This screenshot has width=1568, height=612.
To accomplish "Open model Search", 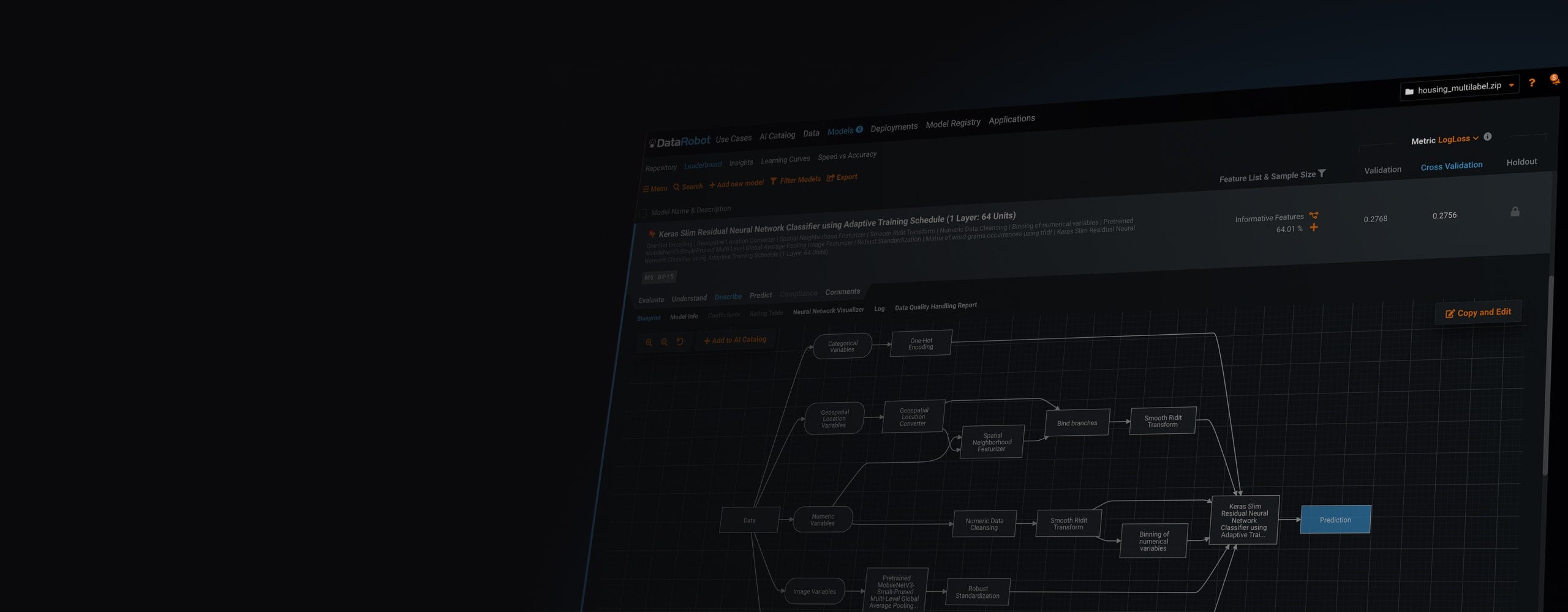I will tap(688, 187).
